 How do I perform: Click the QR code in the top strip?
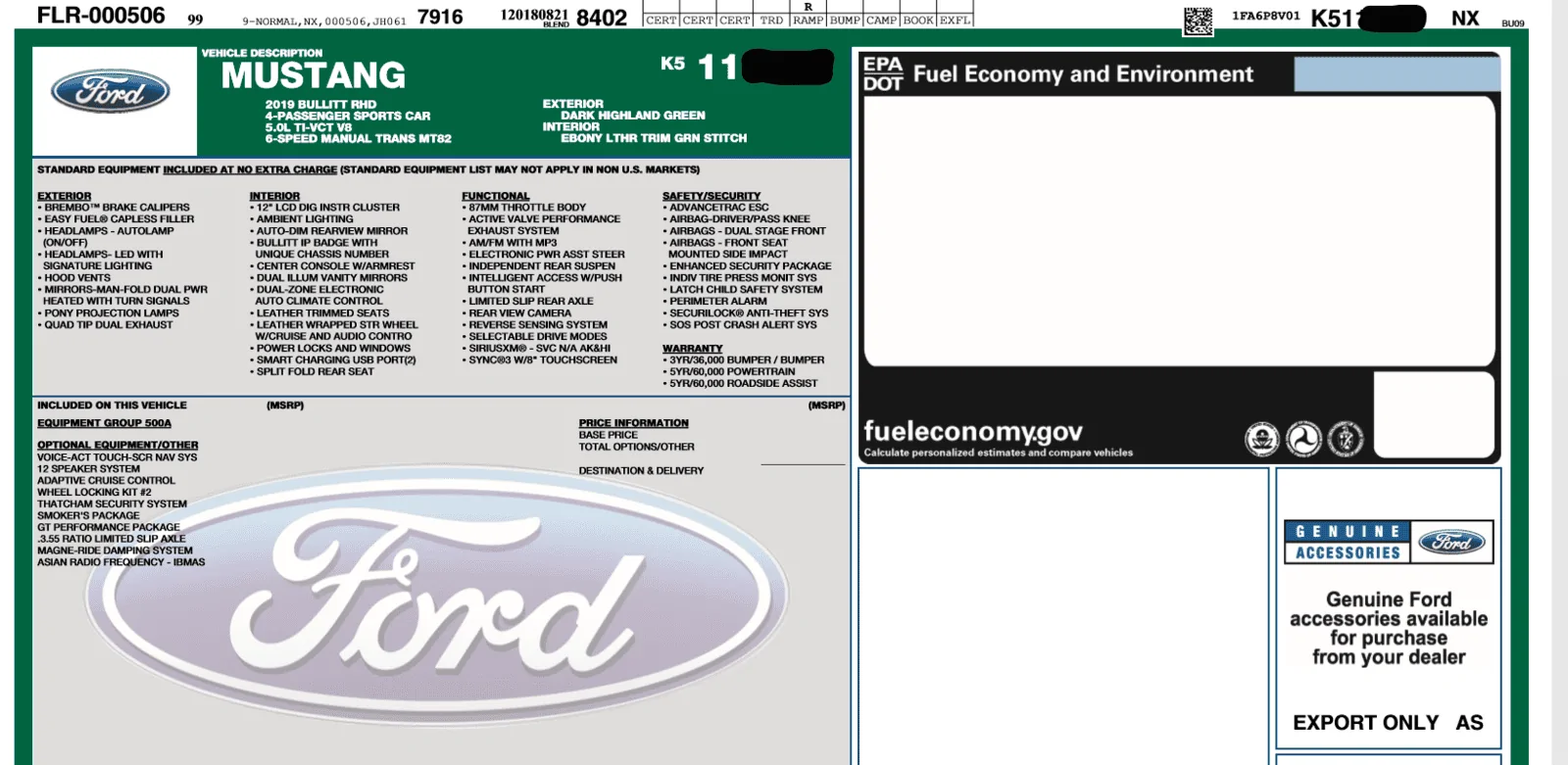point(1198,22)
